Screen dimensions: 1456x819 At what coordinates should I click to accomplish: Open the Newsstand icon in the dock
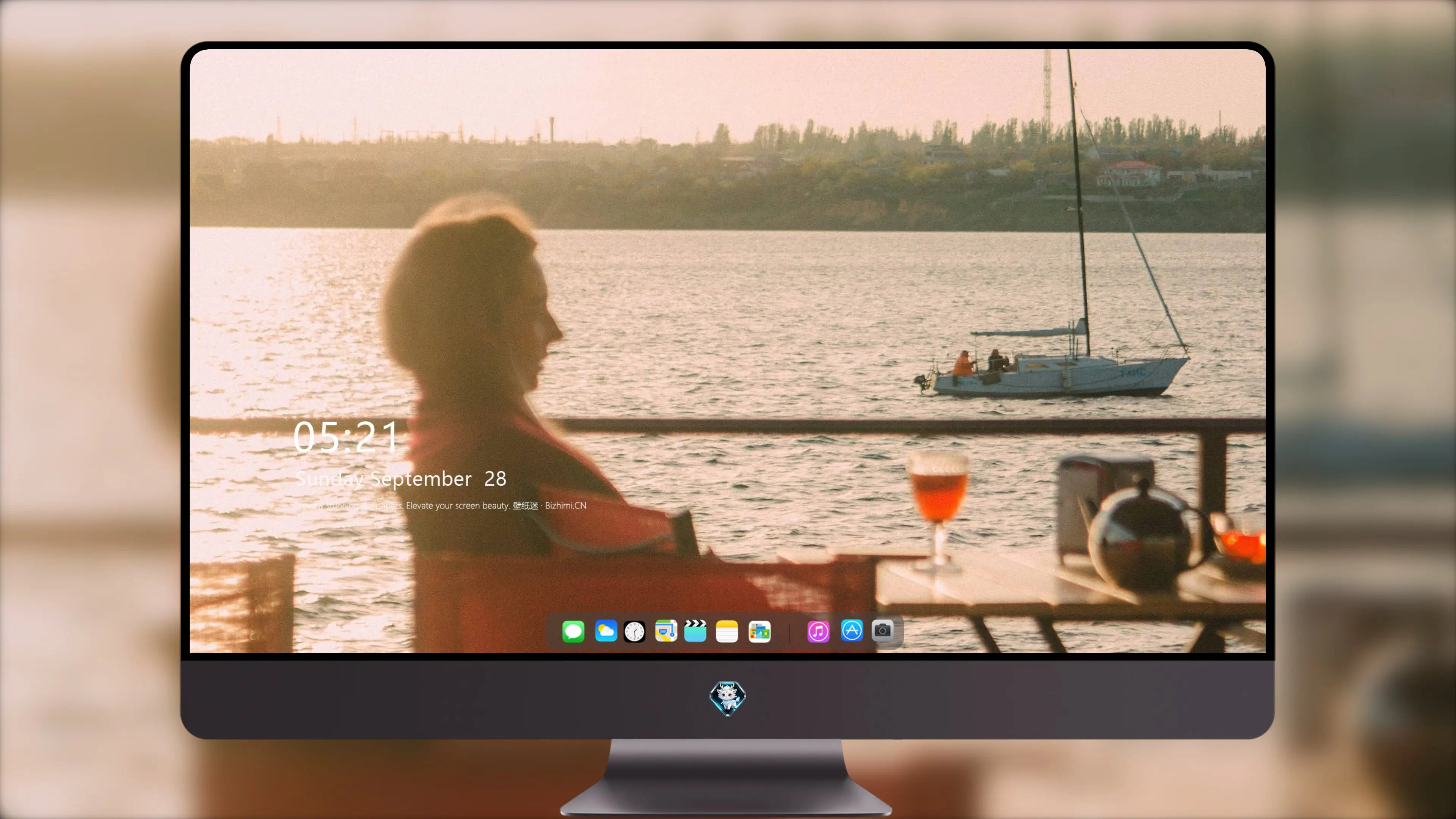click(x=759, y=631)
